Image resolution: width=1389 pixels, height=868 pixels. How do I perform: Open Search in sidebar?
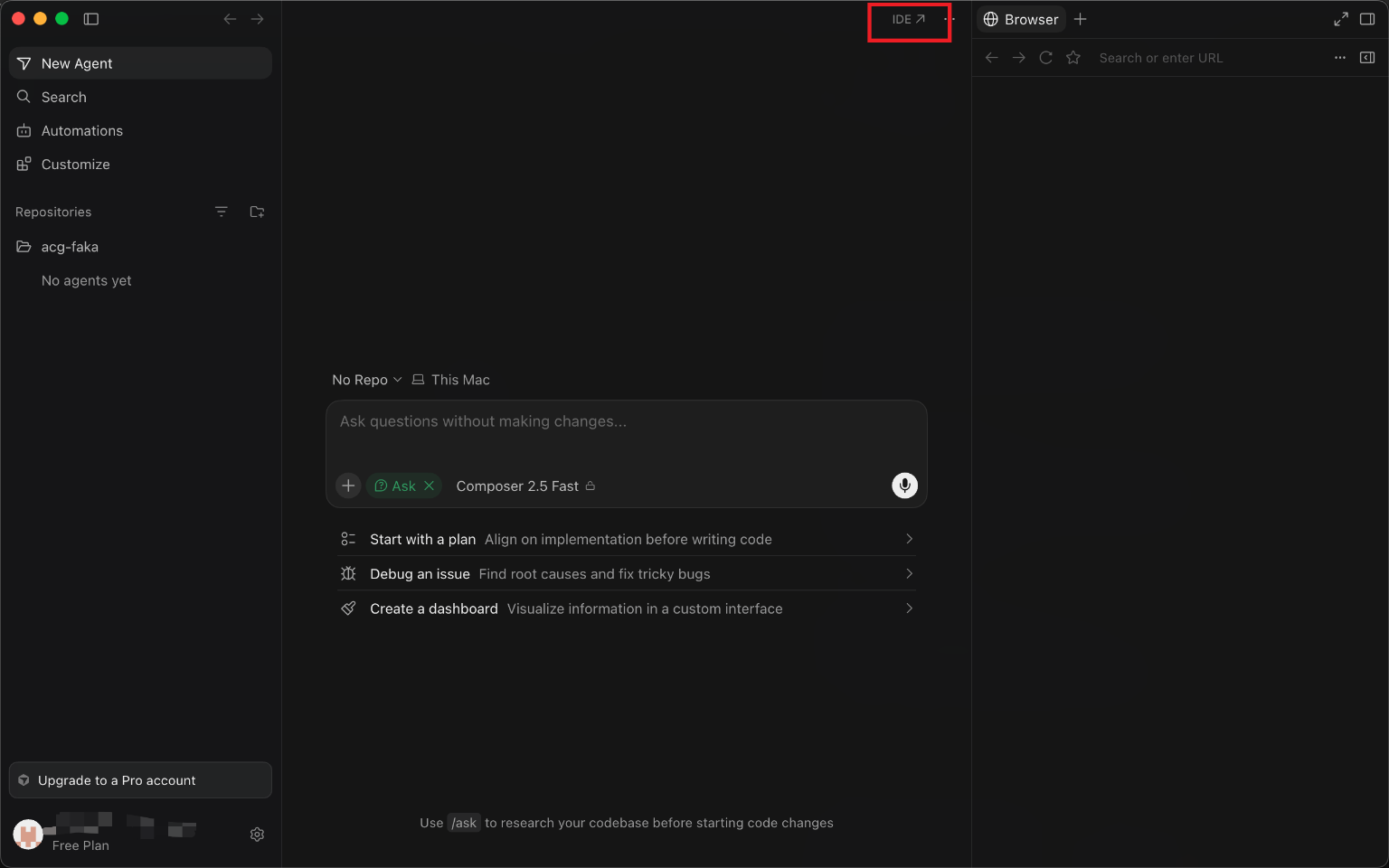[140, 97]
